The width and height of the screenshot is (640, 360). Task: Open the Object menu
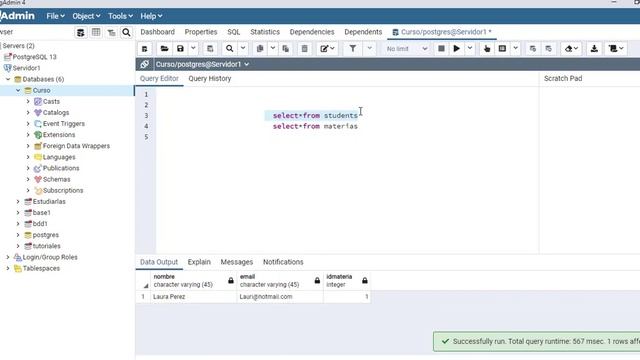tap(86, 16)
